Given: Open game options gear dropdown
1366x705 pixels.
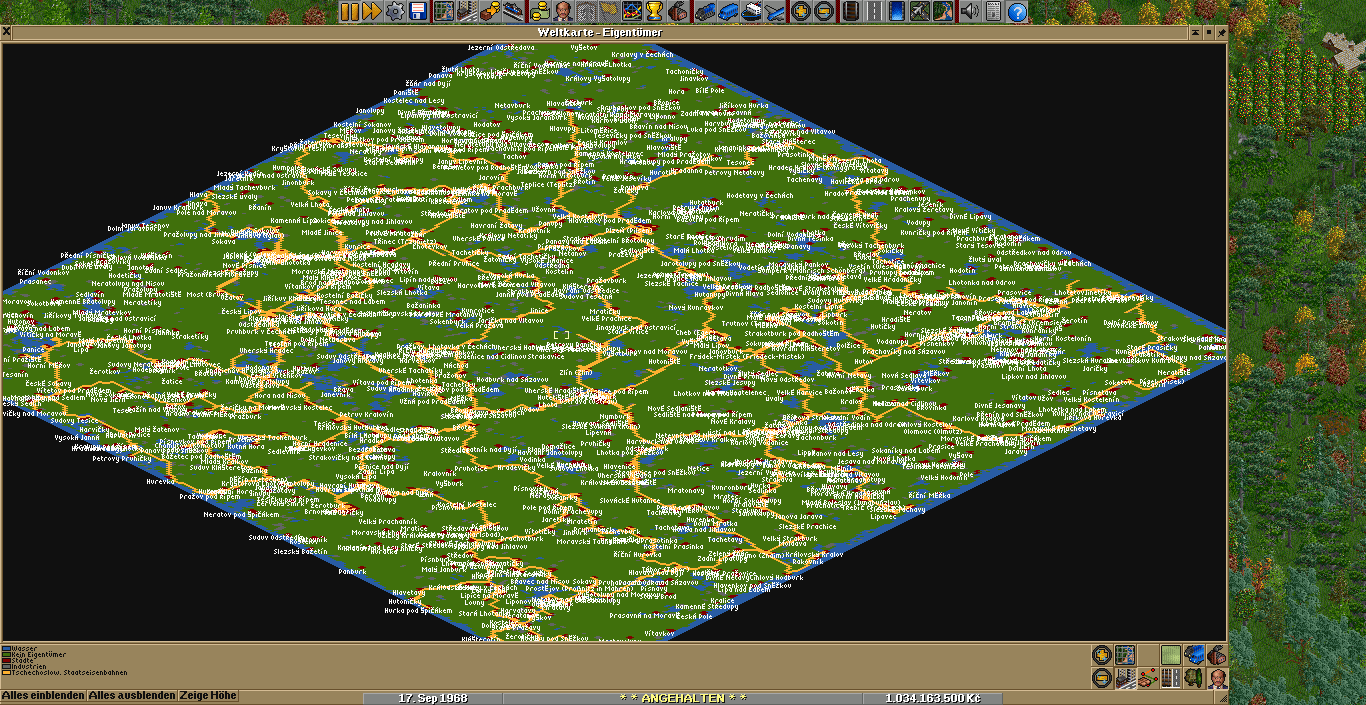Looking at the screenshot, I should pyautogui.click(x=395, y=12).
